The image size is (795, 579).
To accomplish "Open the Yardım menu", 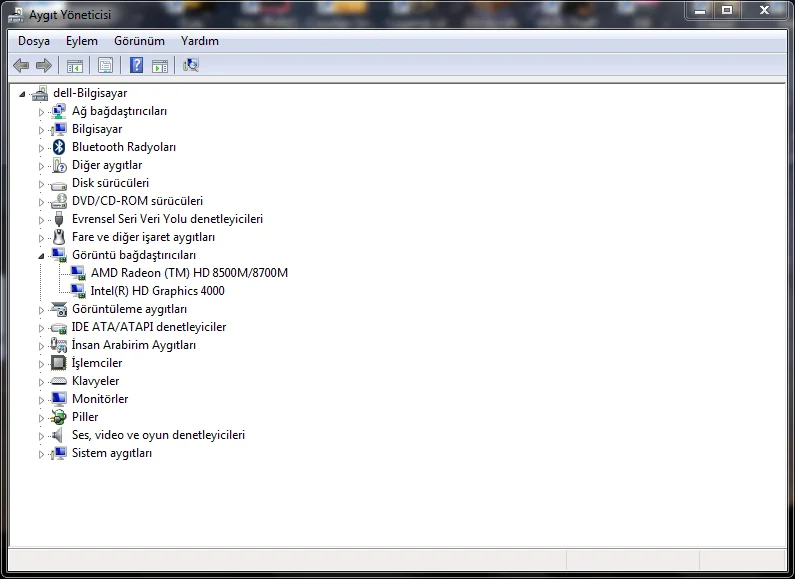I will [200, 41].
